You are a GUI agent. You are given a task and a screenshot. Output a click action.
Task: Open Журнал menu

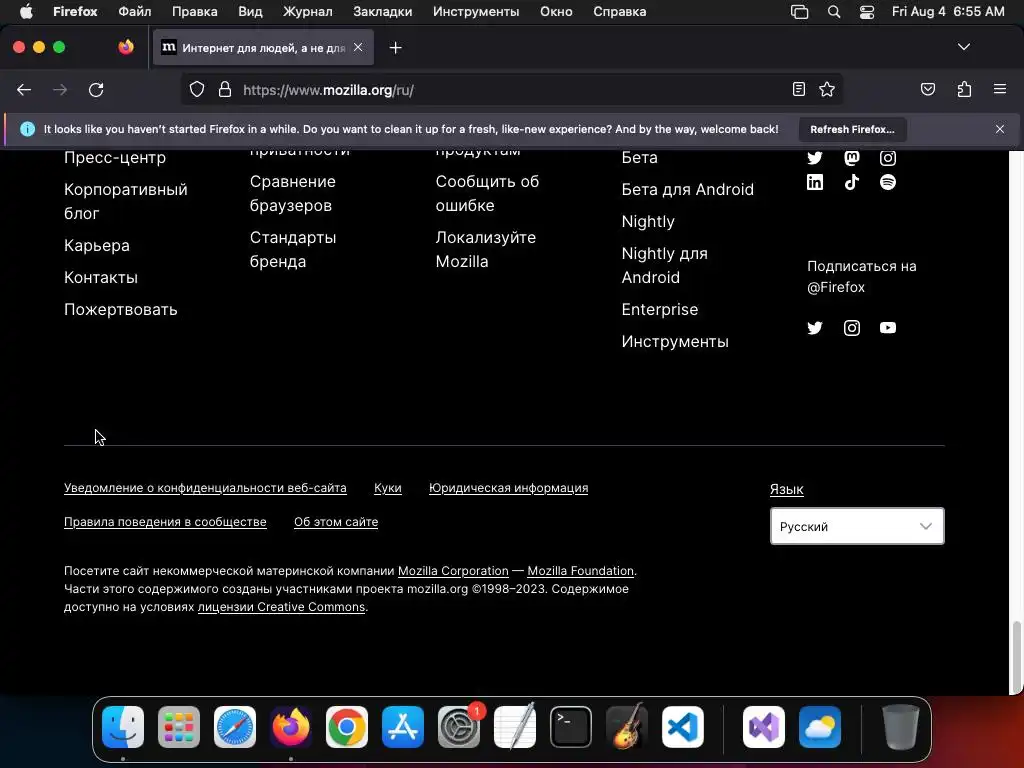tap(308, 12)
